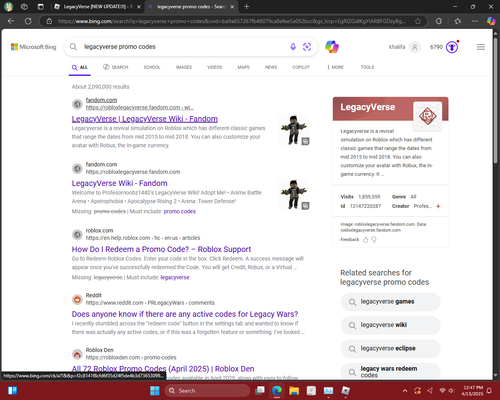Screen dimensions: 500x400
Task: Expand LegacyVerse card details with plus
Action: [x=438, y=206]
